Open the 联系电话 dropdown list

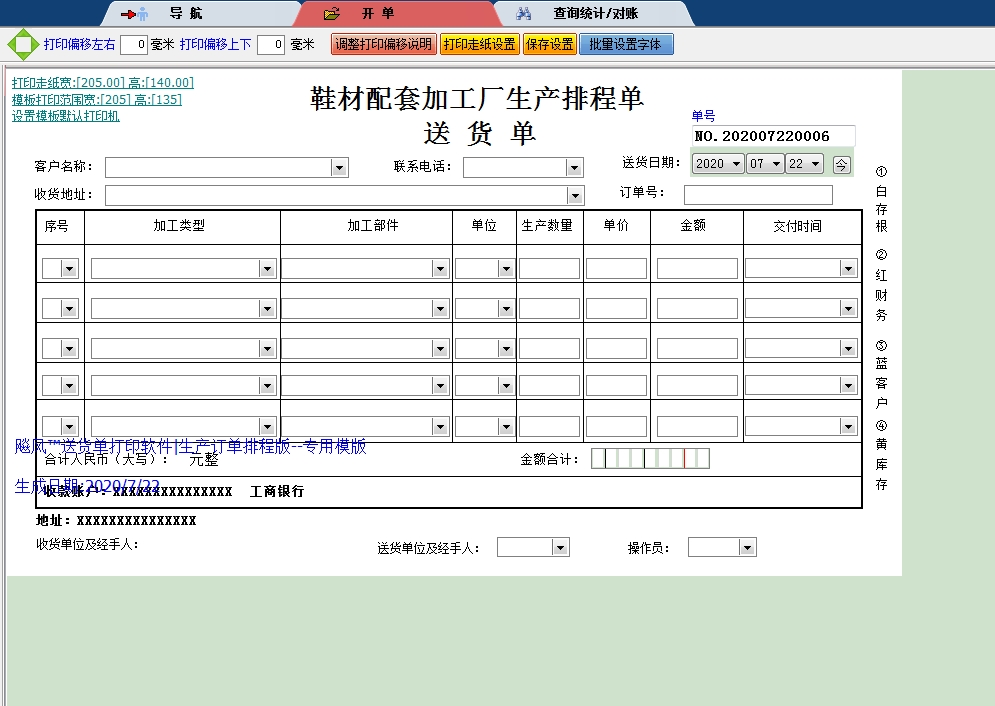[574, 168]
